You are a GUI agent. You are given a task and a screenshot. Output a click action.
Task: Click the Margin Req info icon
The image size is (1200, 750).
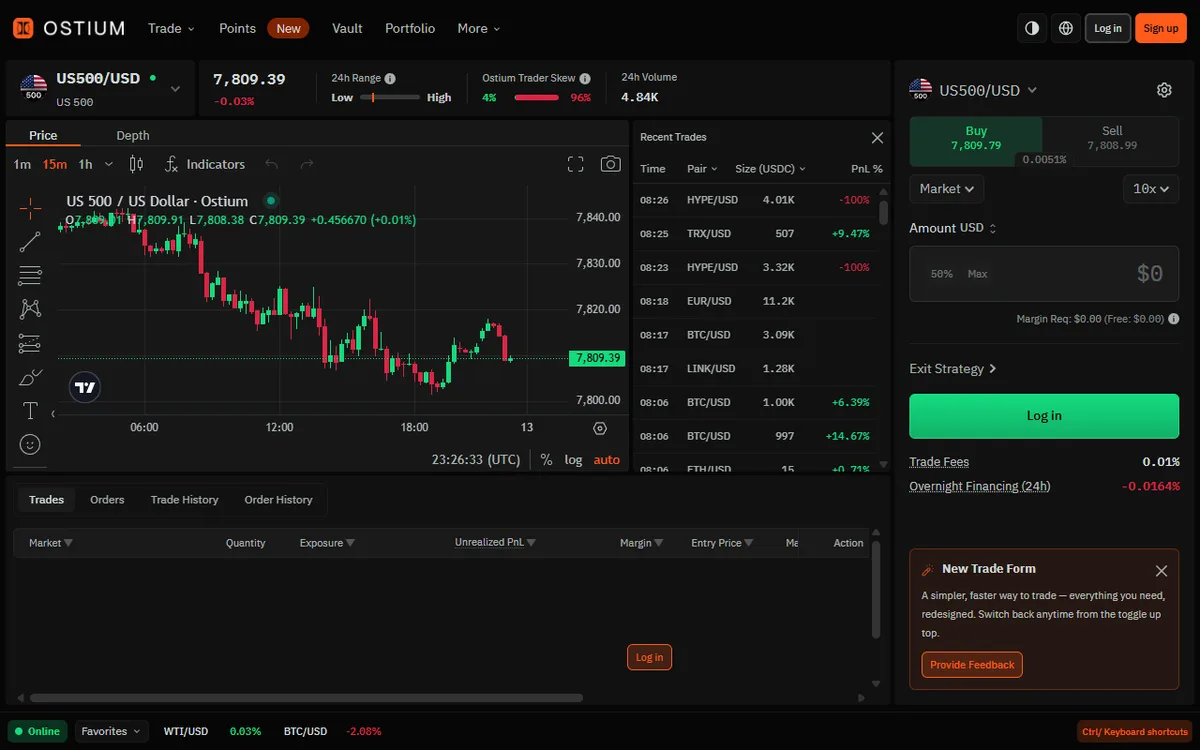1173,319
